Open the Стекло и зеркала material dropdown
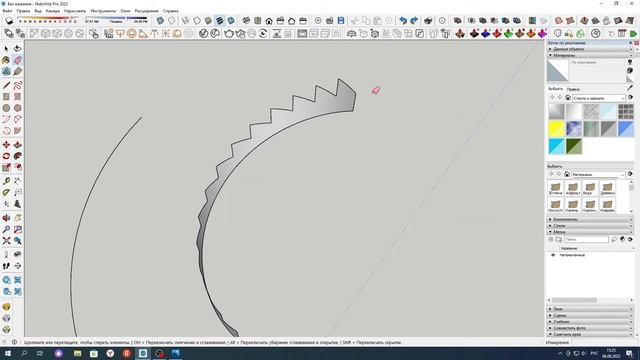This screenshot has width=640, height=360. click(599, 98)
